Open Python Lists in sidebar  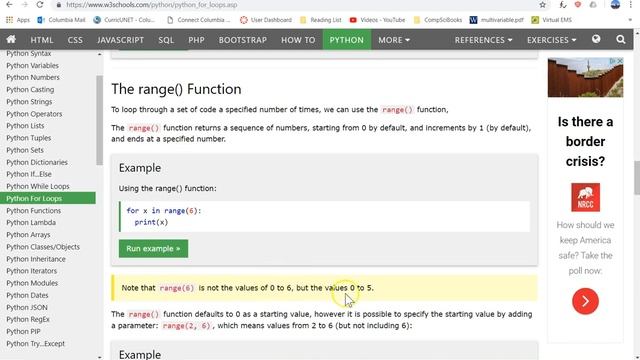[x=25, y=126]
